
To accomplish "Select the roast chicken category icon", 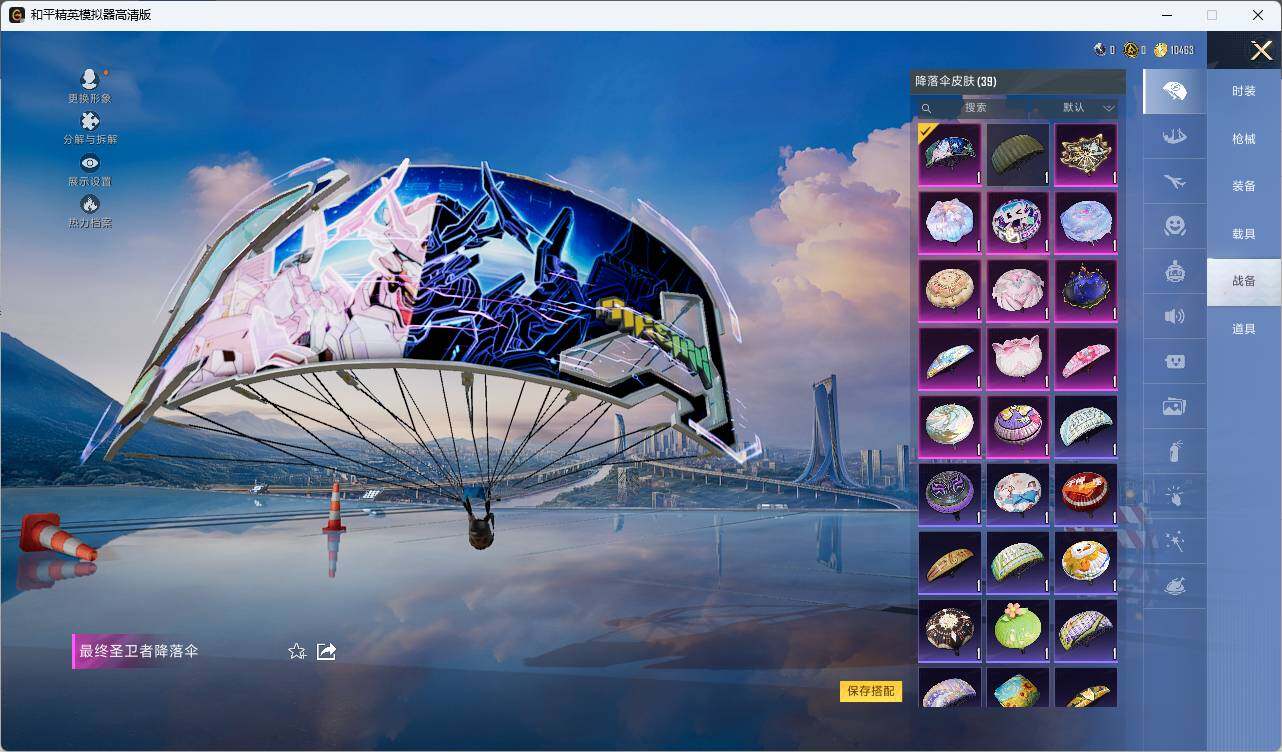I will [1175, 586].
